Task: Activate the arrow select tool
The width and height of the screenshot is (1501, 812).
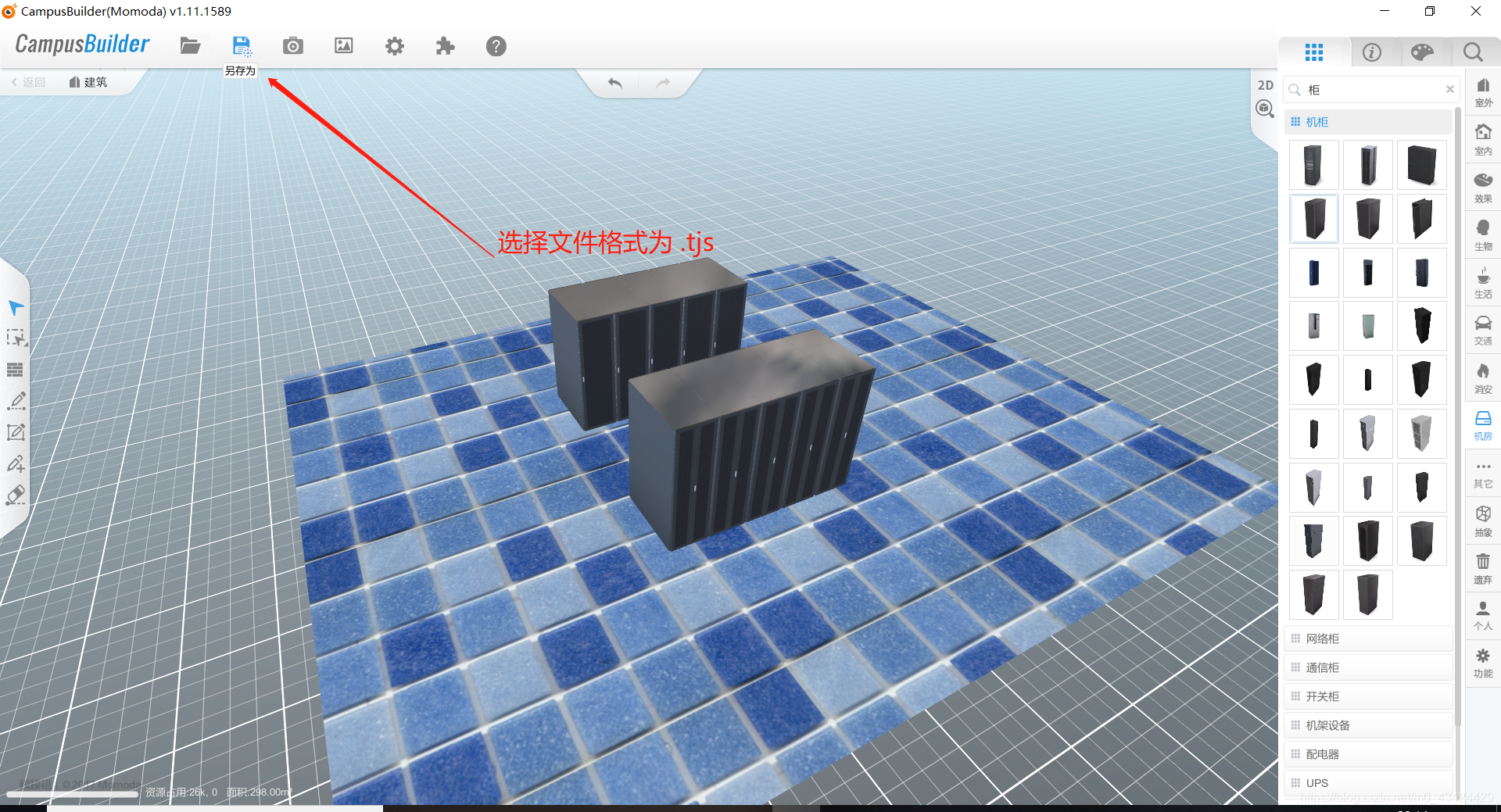Action: 16,308
